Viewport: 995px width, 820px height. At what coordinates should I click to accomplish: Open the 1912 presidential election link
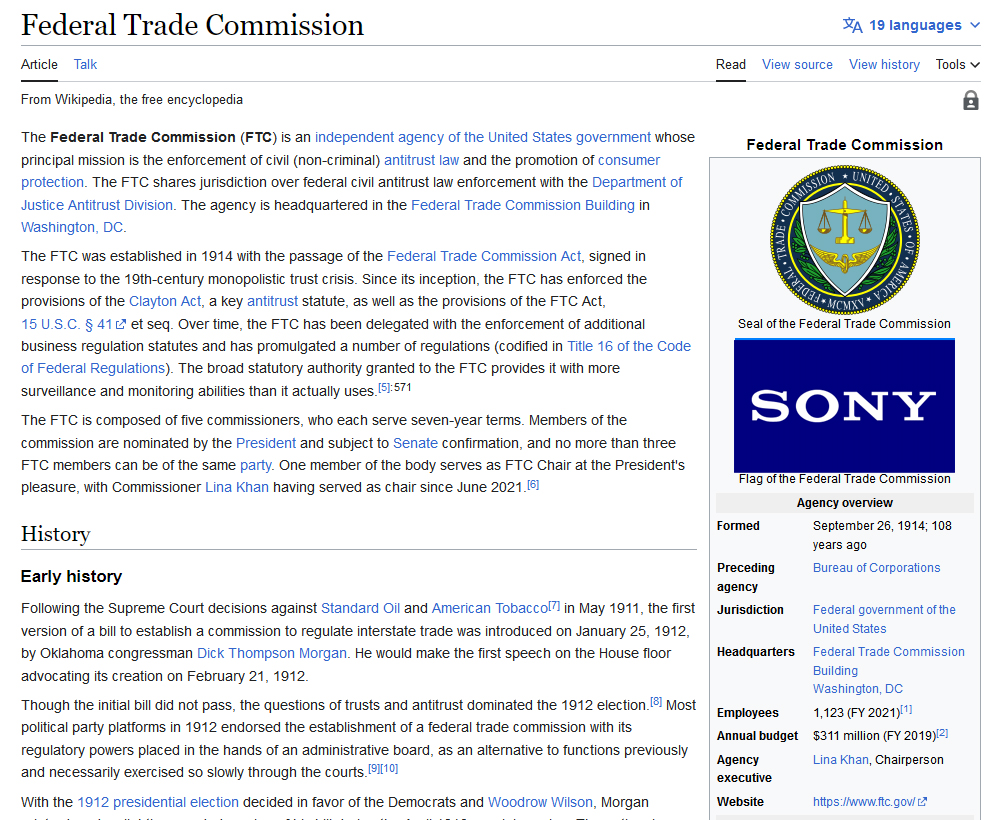(158, 802)
